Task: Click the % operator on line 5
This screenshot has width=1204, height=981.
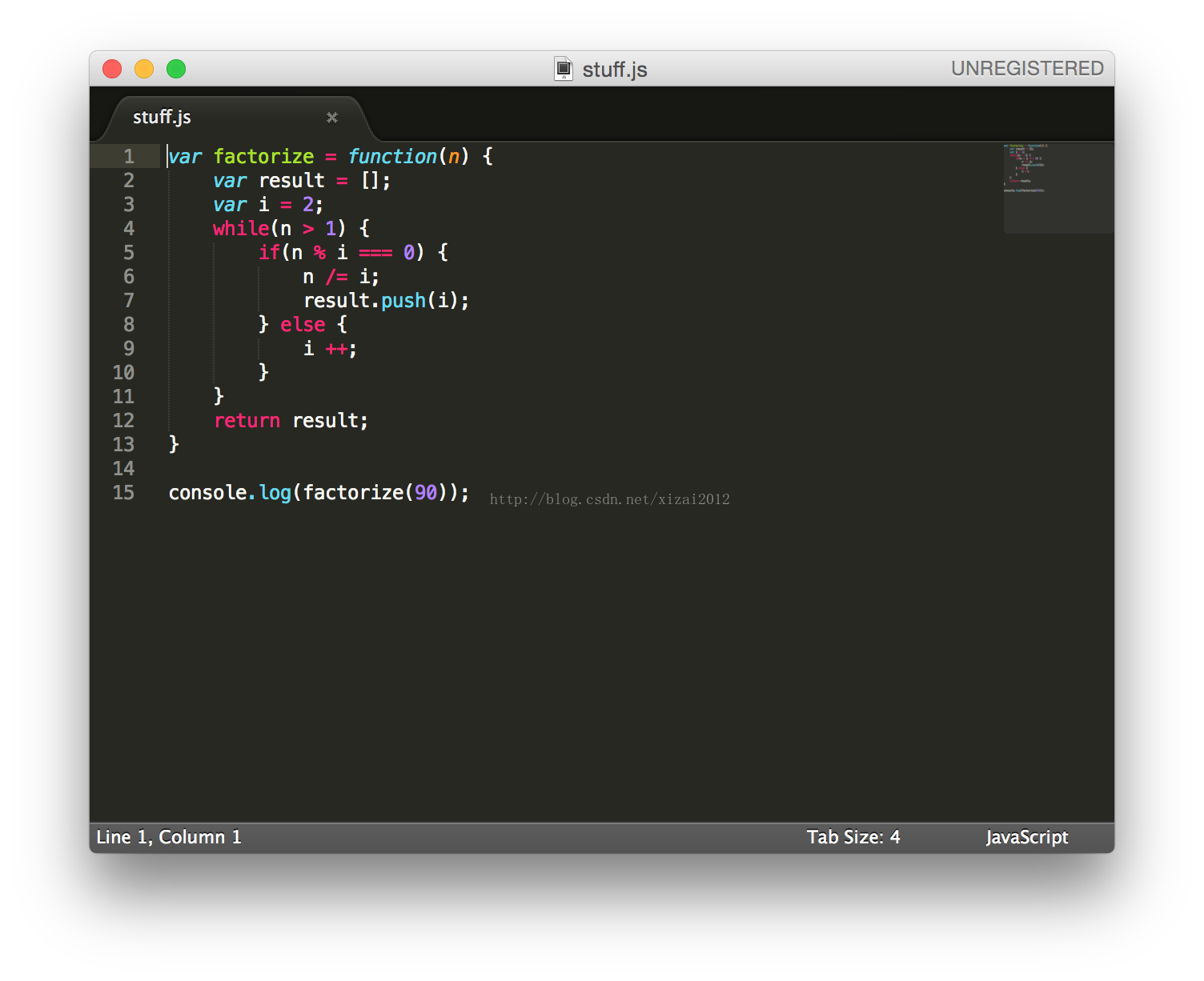Action: (319, 252)
